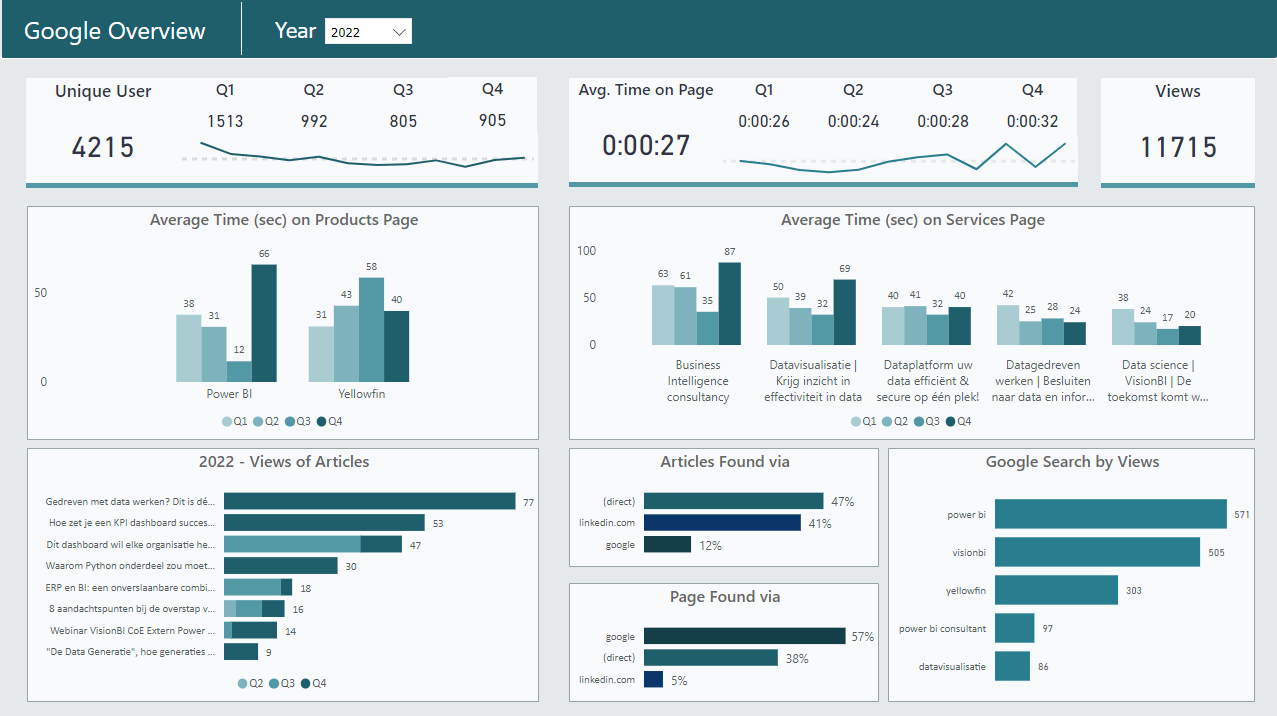Screen dimensions: 1277x716
Task: Select the Power BI Q4 bar valued 66
Action: (x=264, y=322)
